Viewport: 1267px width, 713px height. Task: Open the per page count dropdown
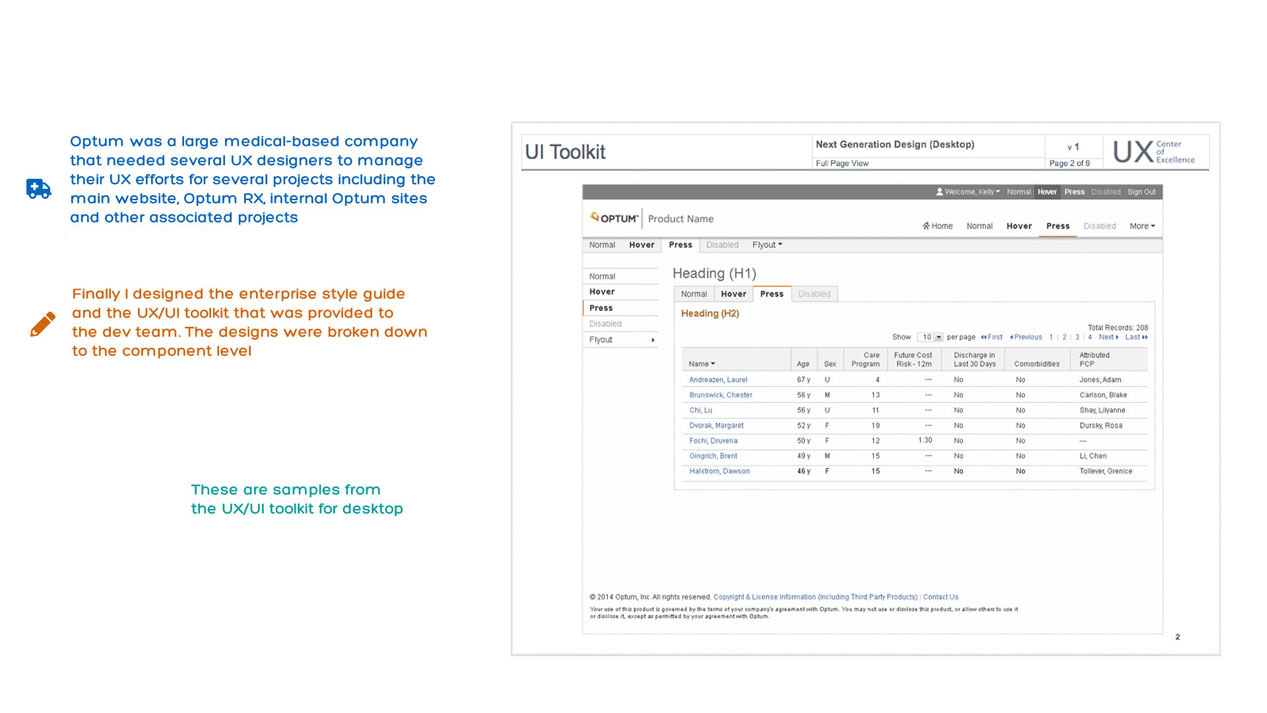[931, 337]
